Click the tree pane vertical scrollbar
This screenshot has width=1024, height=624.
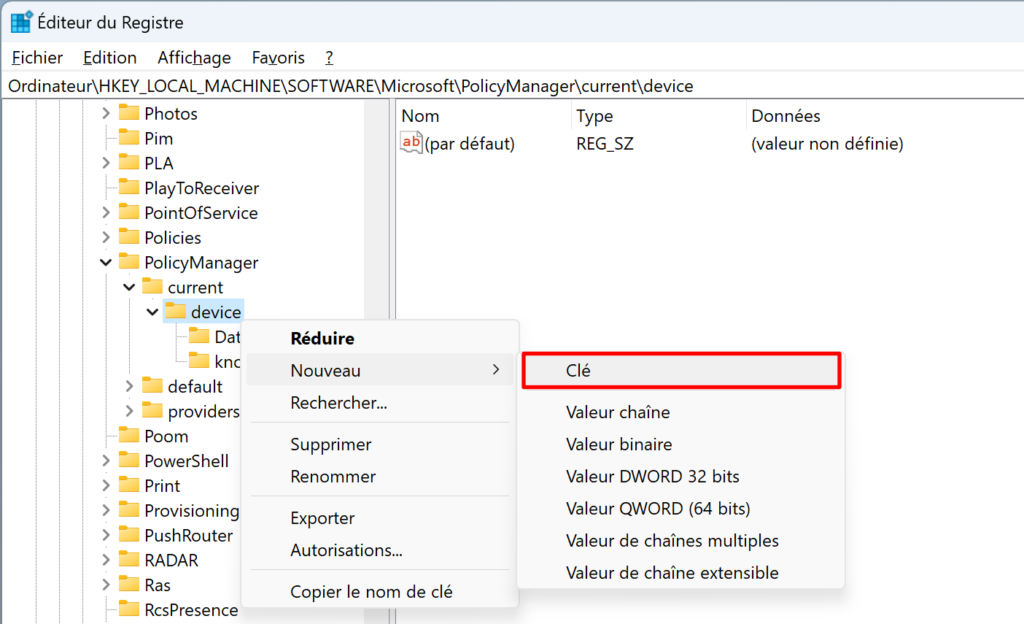click(377, 362)
